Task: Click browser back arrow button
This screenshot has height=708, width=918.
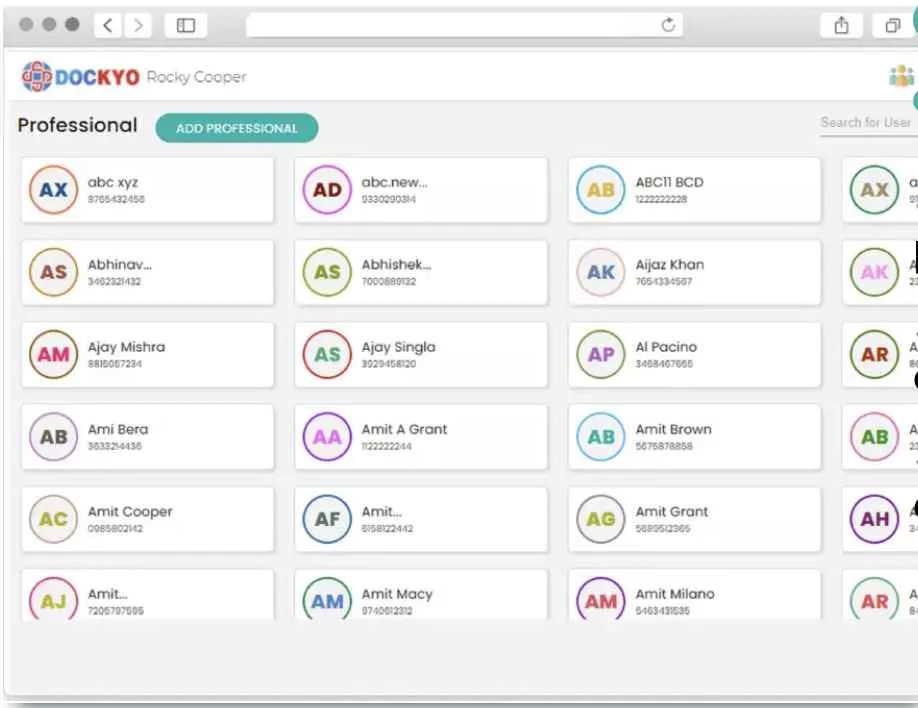Action: [x=108, y=26]
